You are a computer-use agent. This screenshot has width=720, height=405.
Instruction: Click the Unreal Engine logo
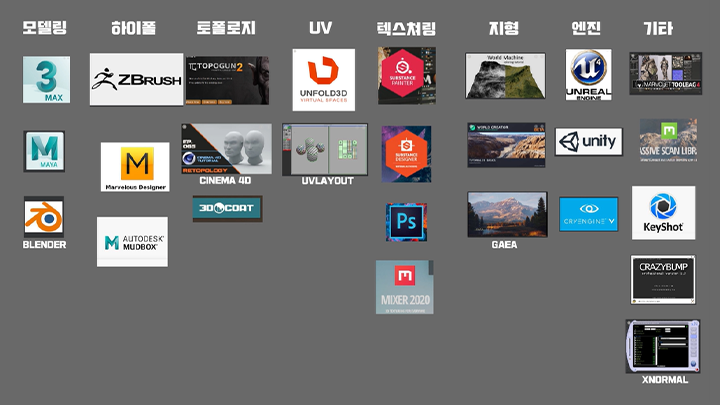tap(589, 74)
